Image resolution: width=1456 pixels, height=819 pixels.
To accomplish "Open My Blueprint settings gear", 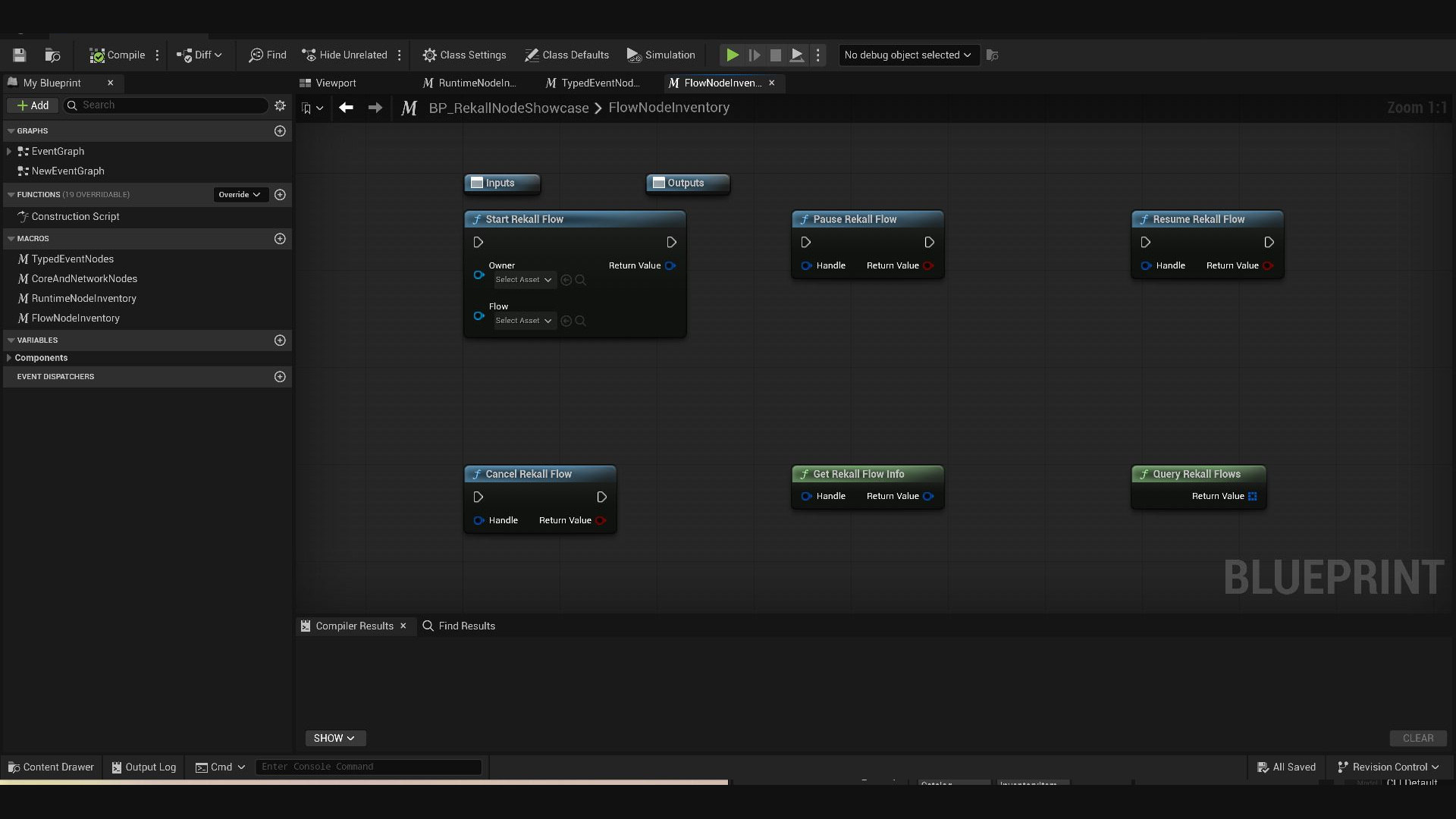I will click(280, 105).
